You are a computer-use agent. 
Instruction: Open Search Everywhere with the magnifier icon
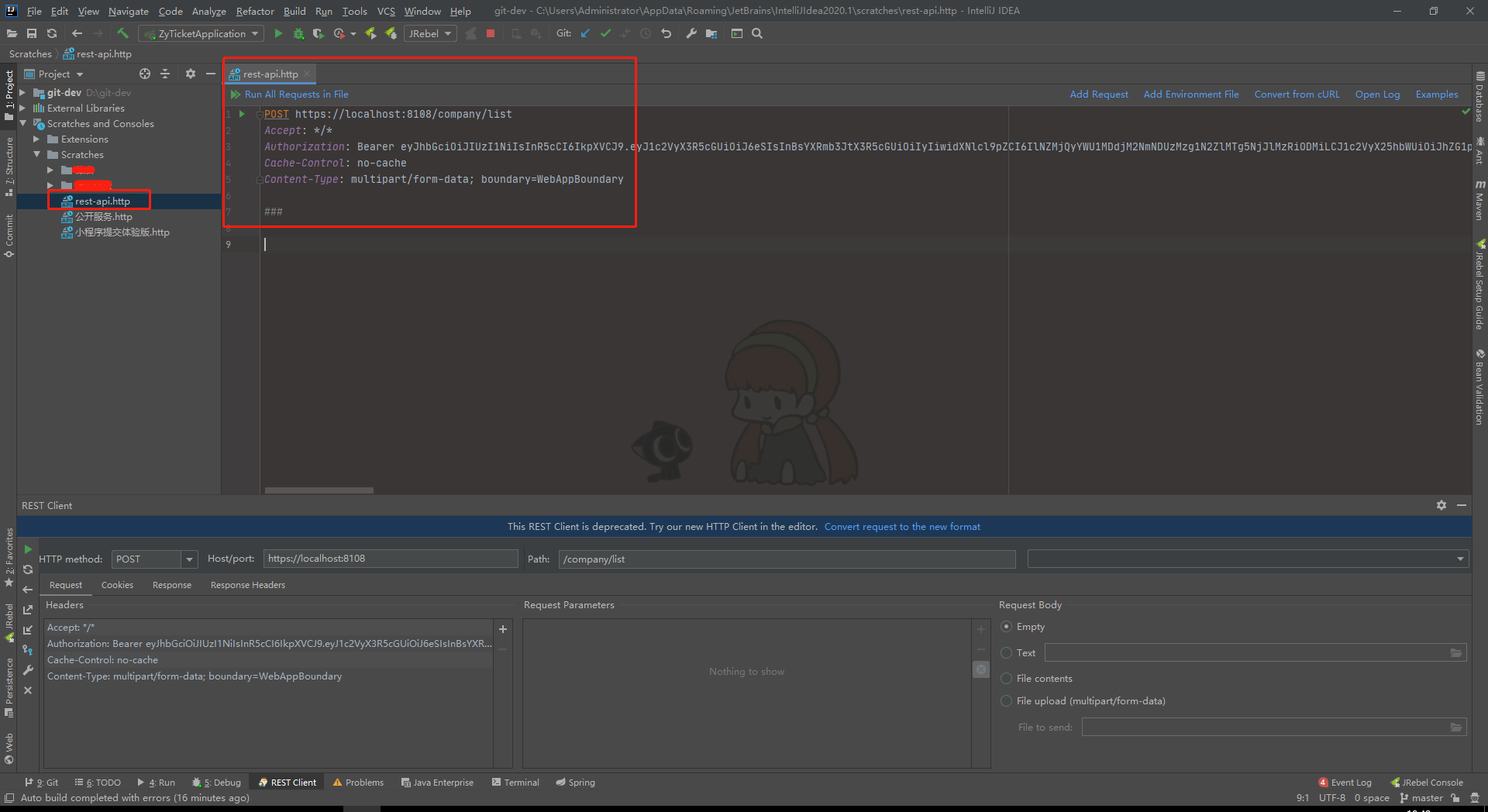[x=757, y=33]
